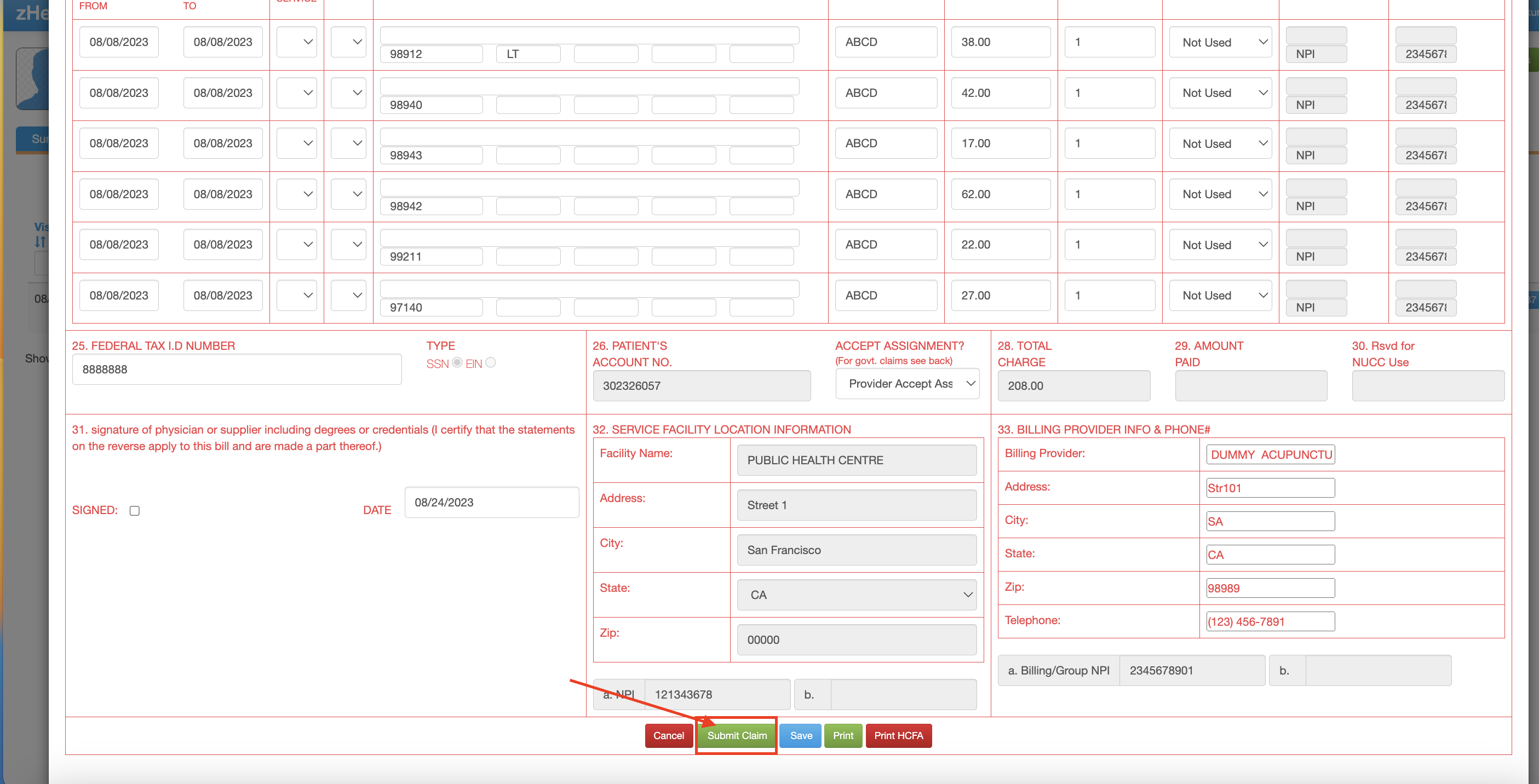Select the EIN radio button
Screen dimensions: 1539x784
(x=491, y=362)
